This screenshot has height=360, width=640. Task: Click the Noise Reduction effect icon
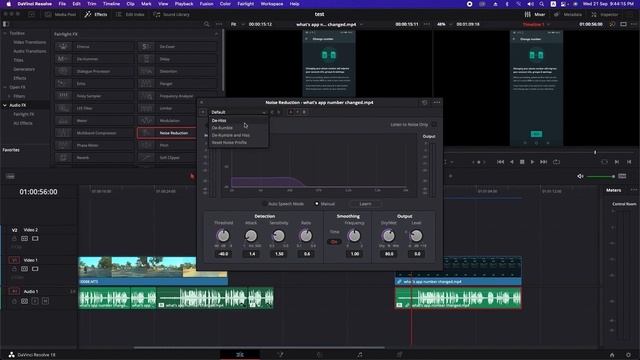tap(146, 133)
